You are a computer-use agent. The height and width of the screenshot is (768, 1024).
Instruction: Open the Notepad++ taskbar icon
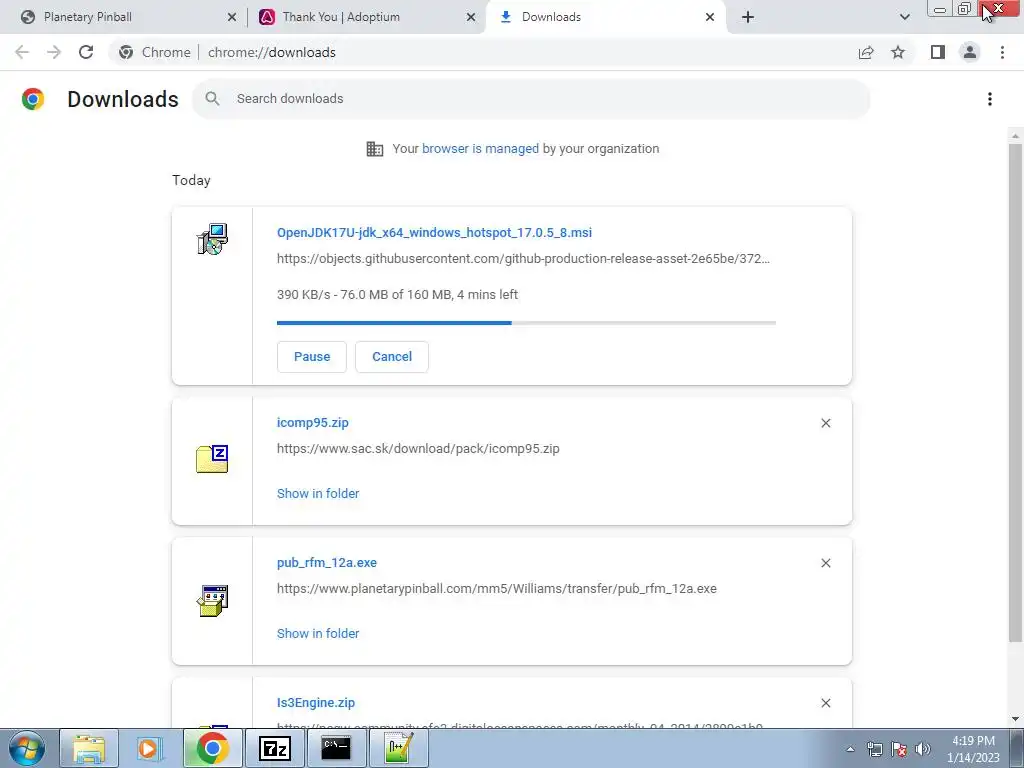398,748
